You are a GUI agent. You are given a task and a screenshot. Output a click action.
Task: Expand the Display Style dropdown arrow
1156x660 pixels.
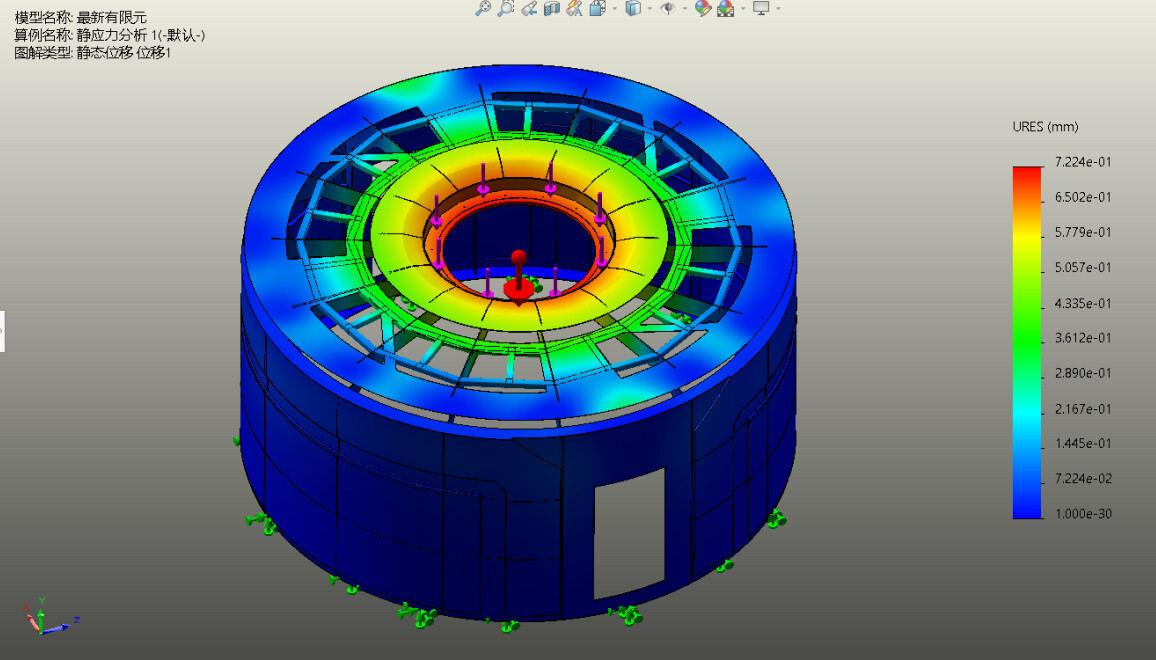pos(649,8)
